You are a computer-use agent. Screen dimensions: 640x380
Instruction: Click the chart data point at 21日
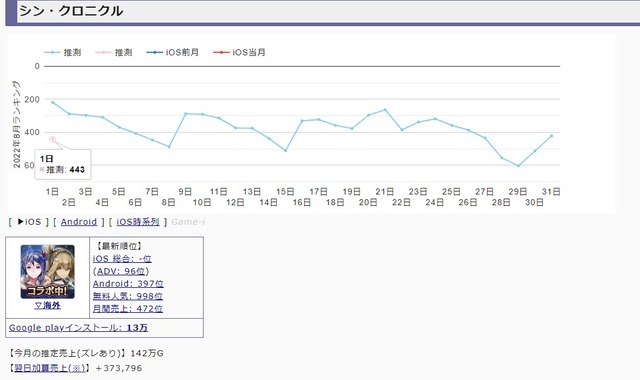[385, 110]
